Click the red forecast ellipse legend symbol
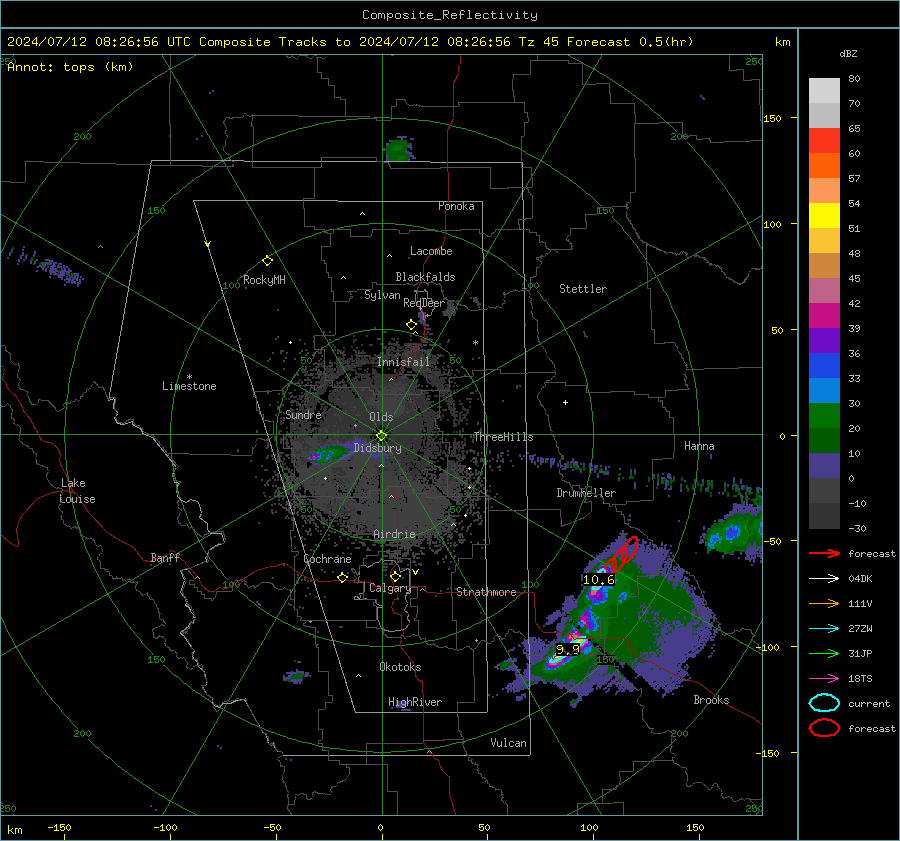 pos(824,728)
